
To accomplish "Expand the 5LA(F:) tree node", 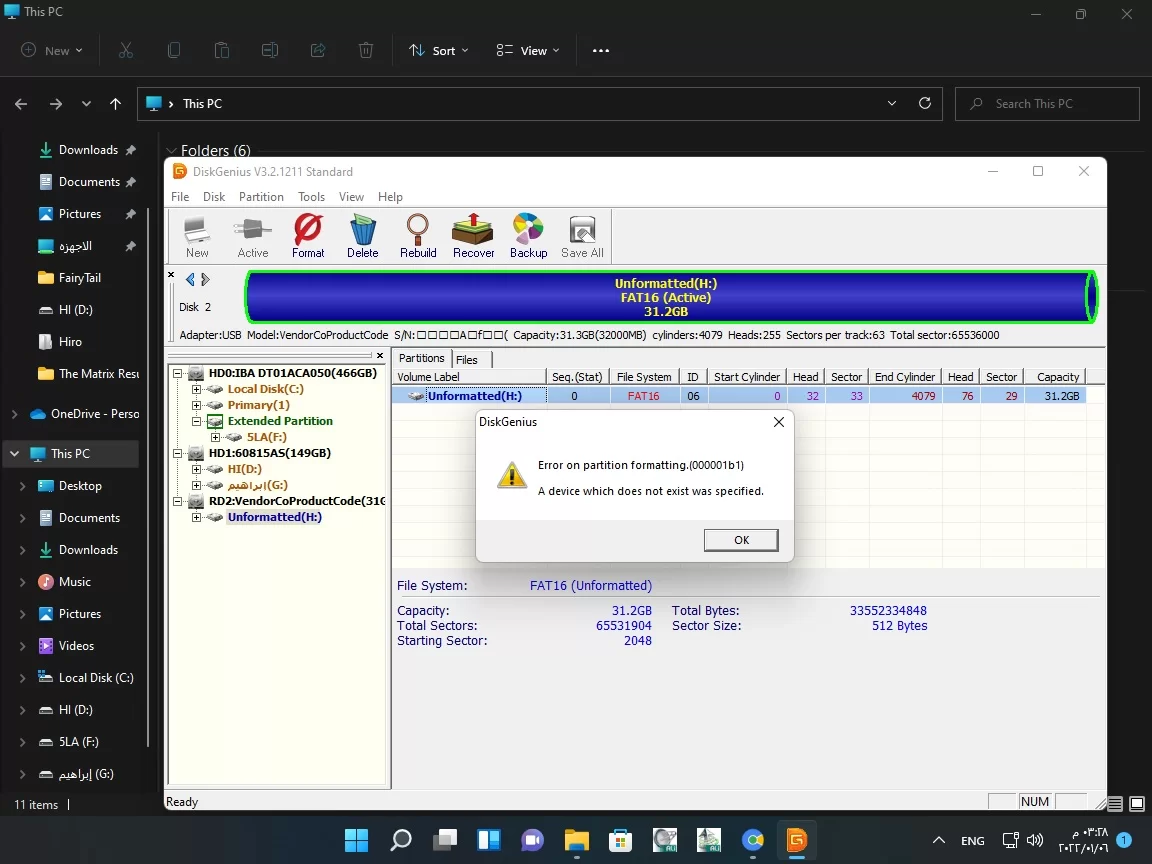I will pyautogui.click(x=215, y=437).
